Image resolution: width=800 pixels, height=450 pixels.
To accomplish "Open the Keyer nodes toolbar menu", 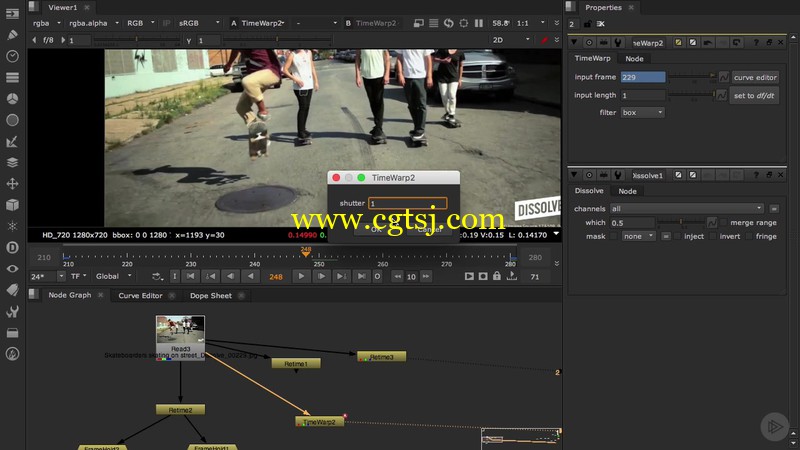I will (x=12, y=141).
